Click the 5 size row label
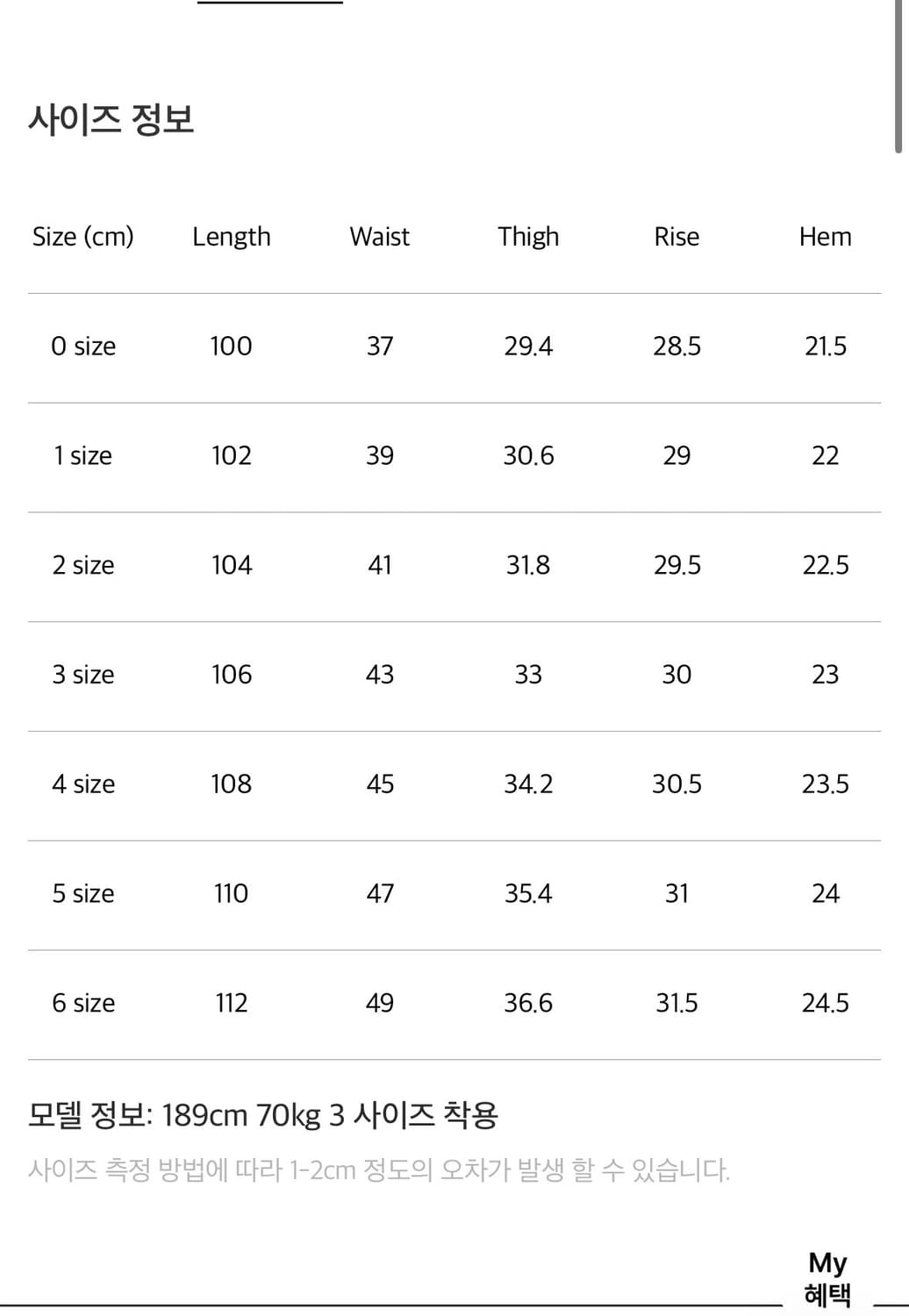This screenshot has height=1316, width=909. 83,894
